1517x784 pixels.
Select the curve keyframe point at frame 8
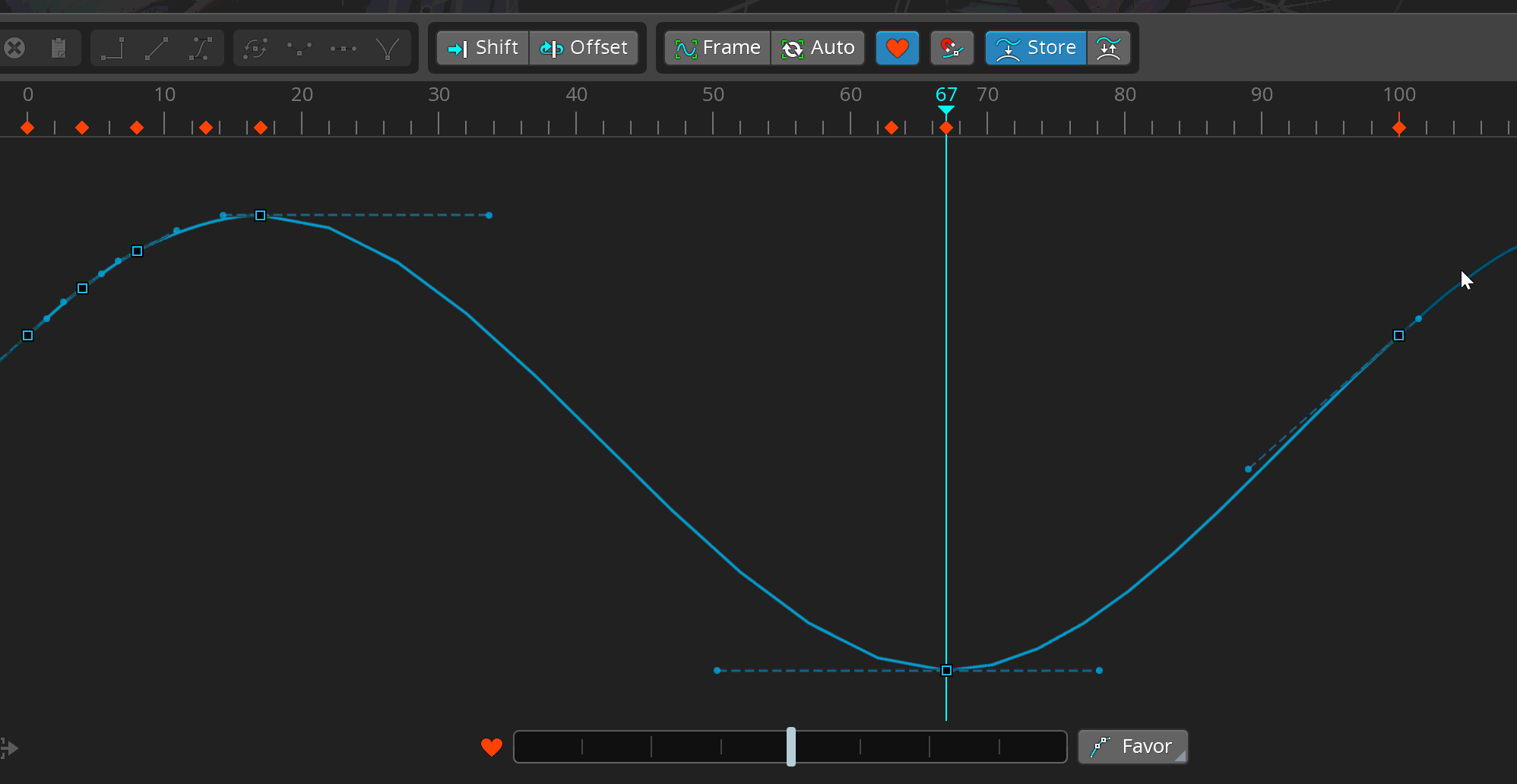pos(138,251)
